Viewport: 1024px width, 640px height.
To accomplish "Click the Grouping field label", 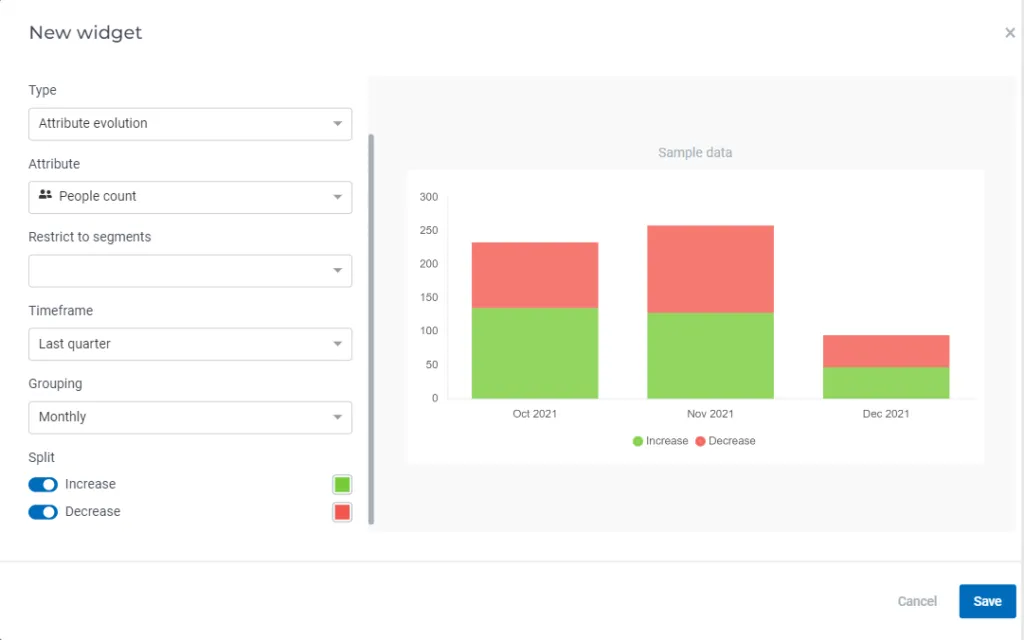I will coord(55,384).
